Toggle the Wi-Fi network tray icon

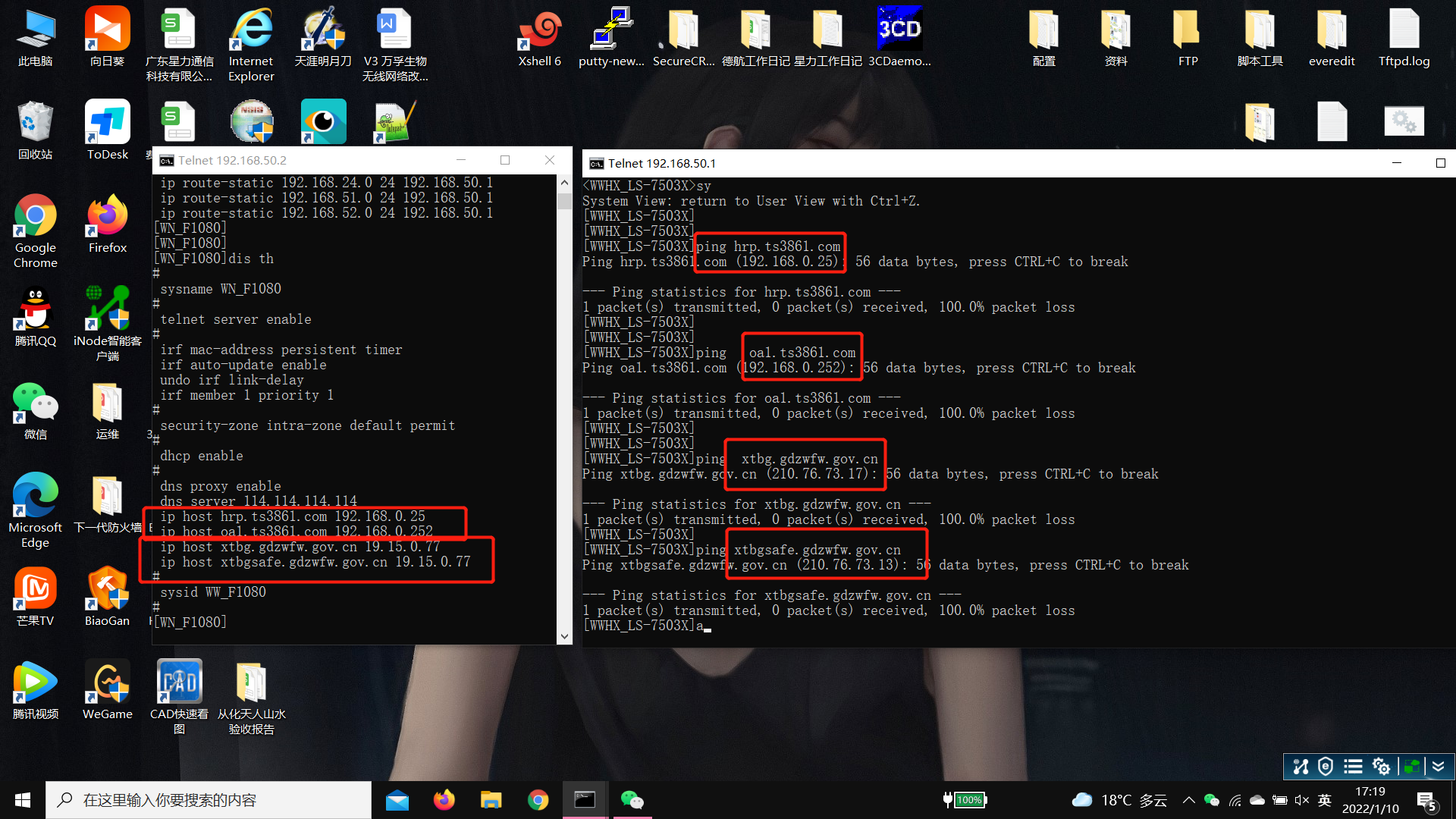(x=1235, y=800)
